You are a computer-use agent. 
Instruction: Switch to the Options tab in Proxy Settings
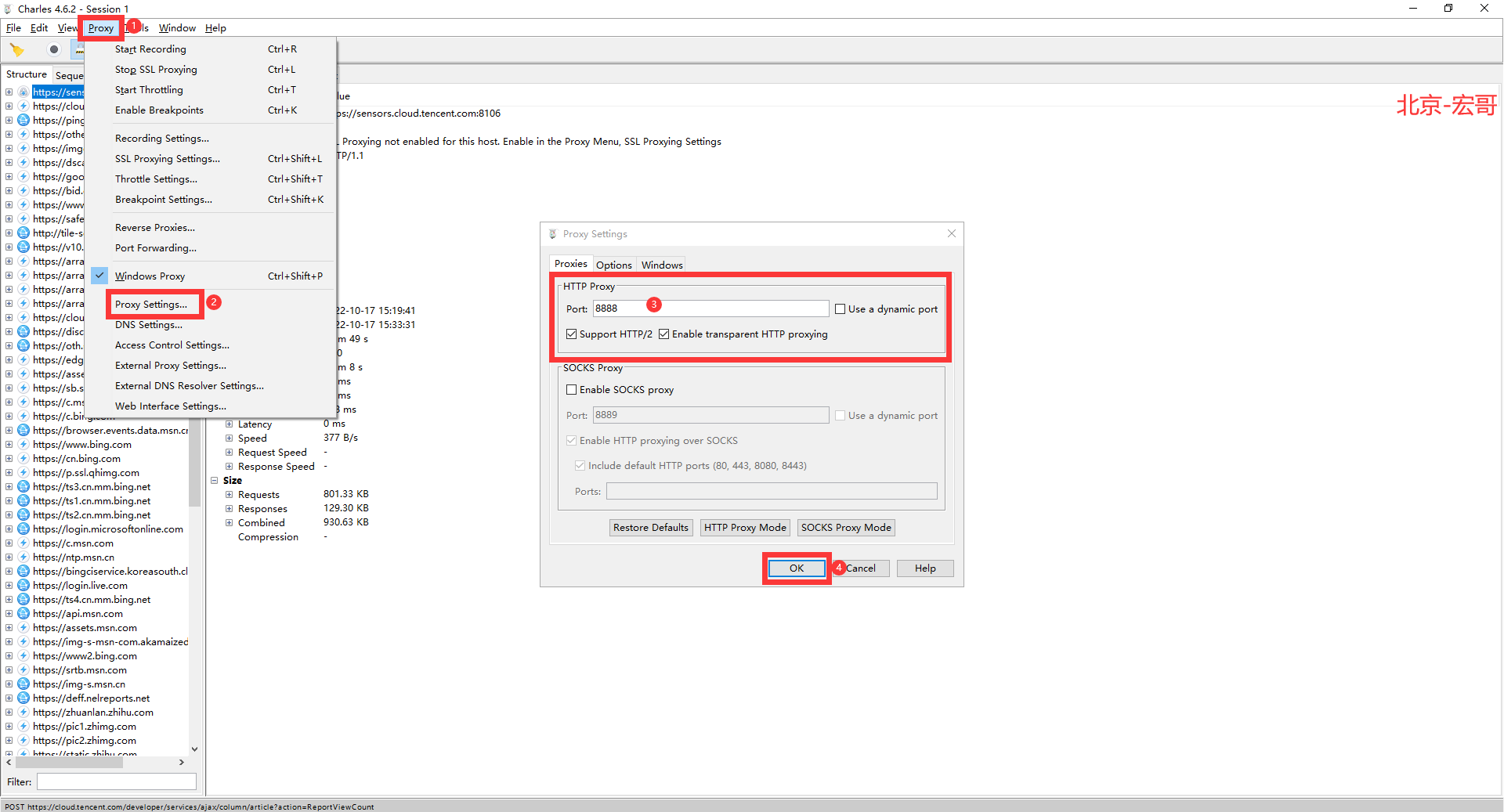click(x=614, y=265)
